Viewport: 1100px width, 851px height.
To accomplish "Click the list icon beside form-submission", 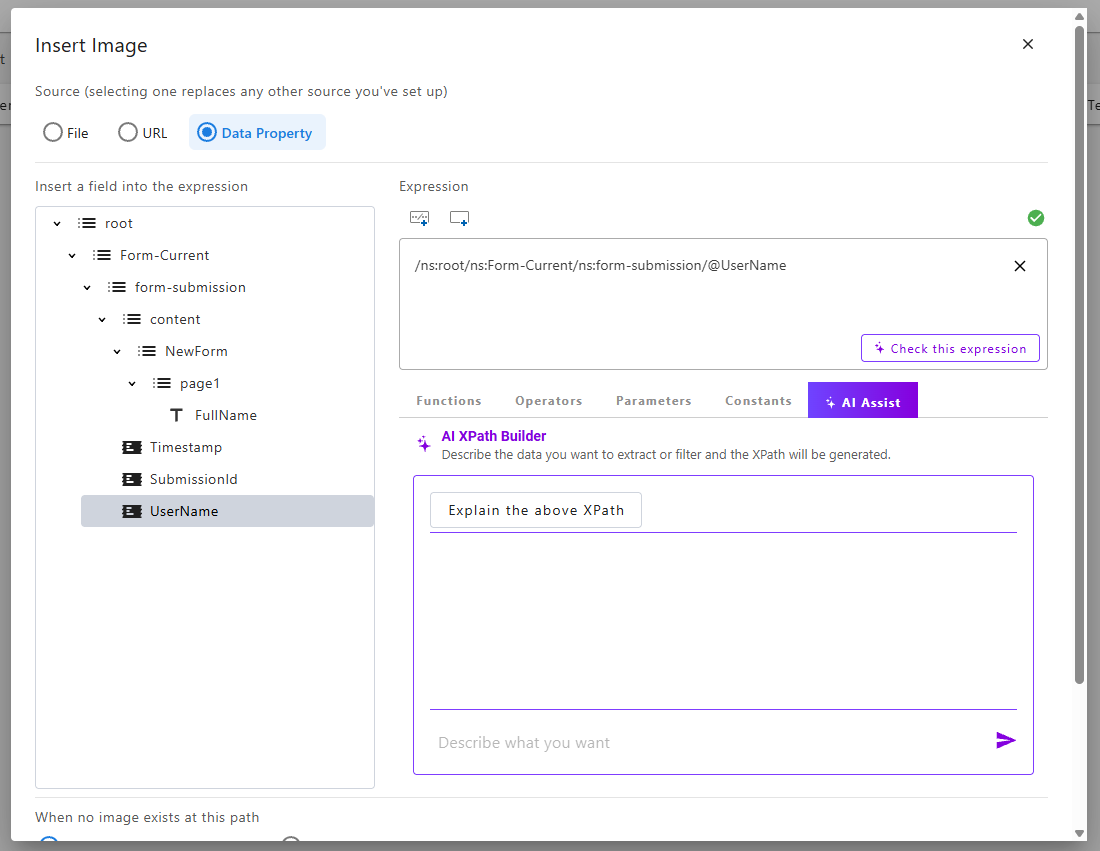I will [116, 287].
